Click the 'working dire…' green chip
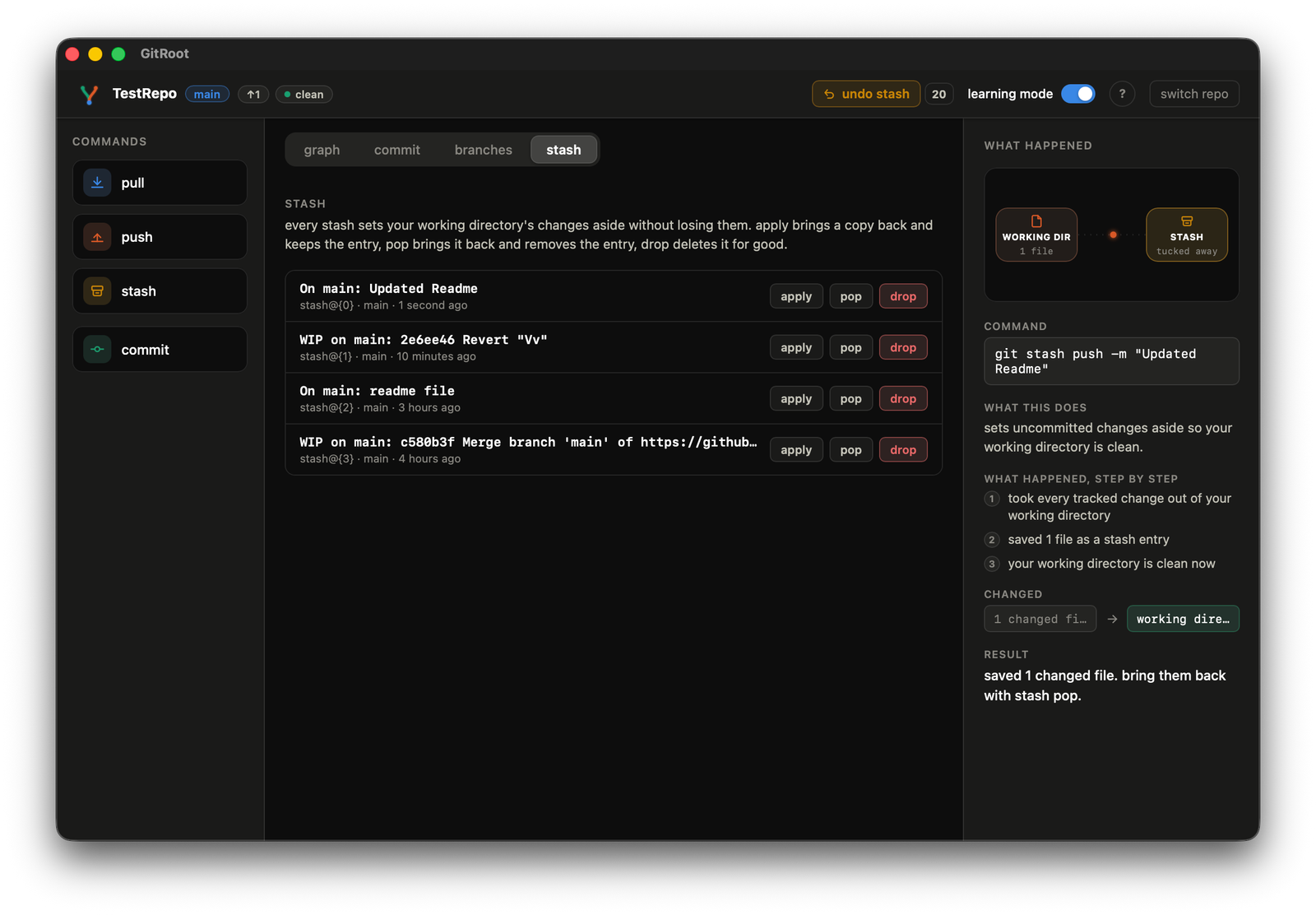The width and height of the screenshot is (1316, 915). tap(1183, 619)
